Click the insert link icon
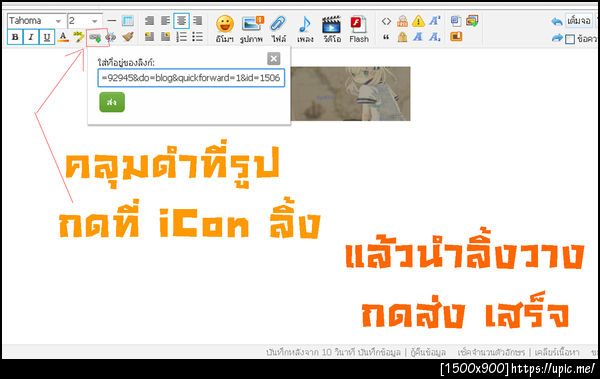The width and height of the screenshot is (600, 379). tap(95, 38)
